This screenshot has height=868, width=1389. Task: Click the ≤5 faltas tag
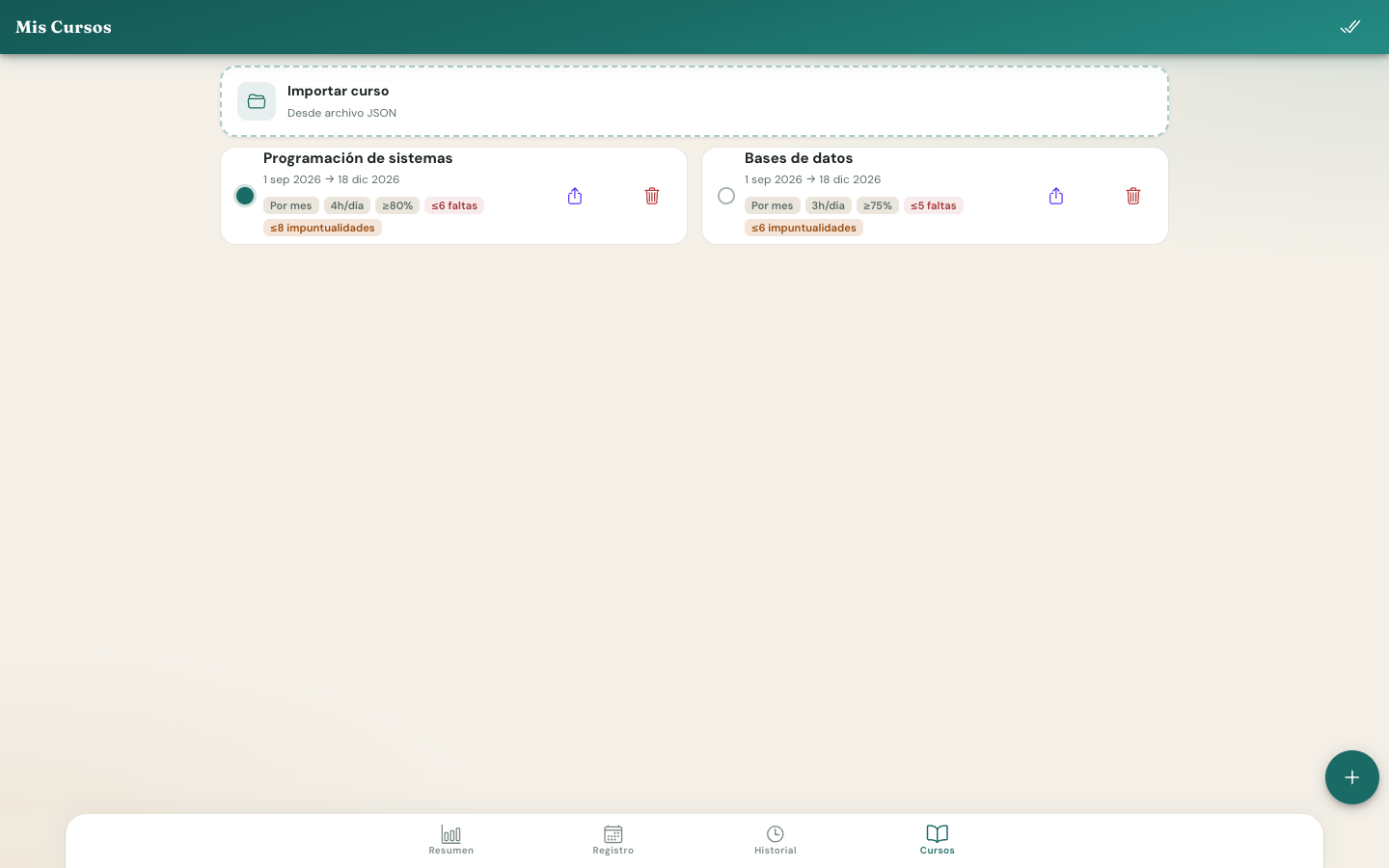[x=934, y=205]
